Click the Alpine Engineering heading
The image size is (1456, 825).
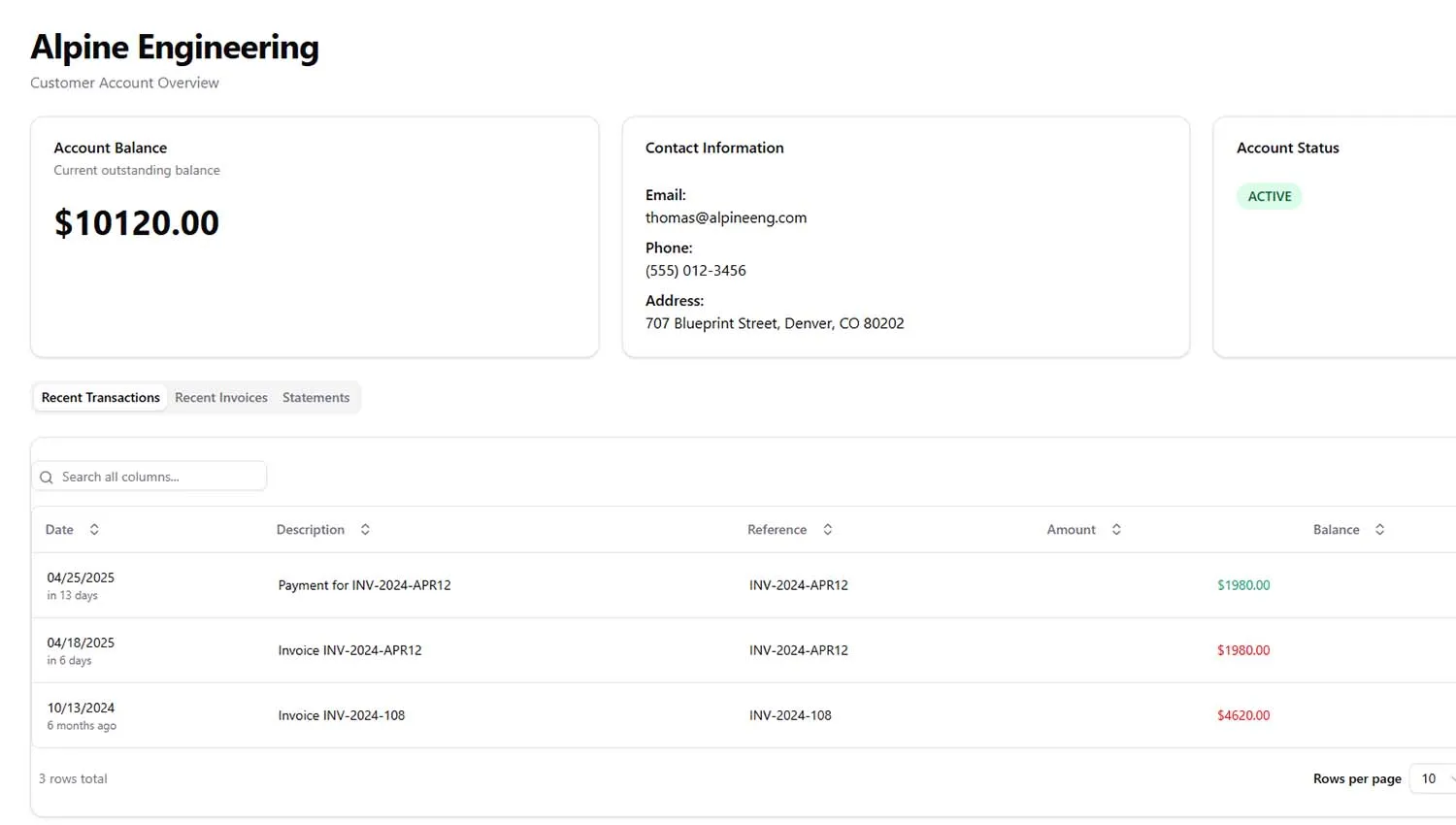point(175,47)
